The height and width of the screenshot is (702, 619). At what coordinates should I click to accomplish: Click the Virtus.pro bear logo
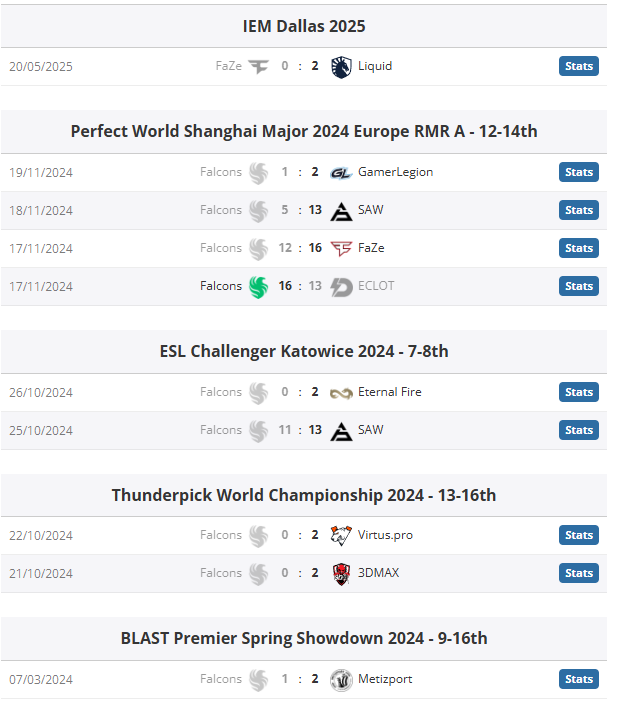tap(341, 535)
